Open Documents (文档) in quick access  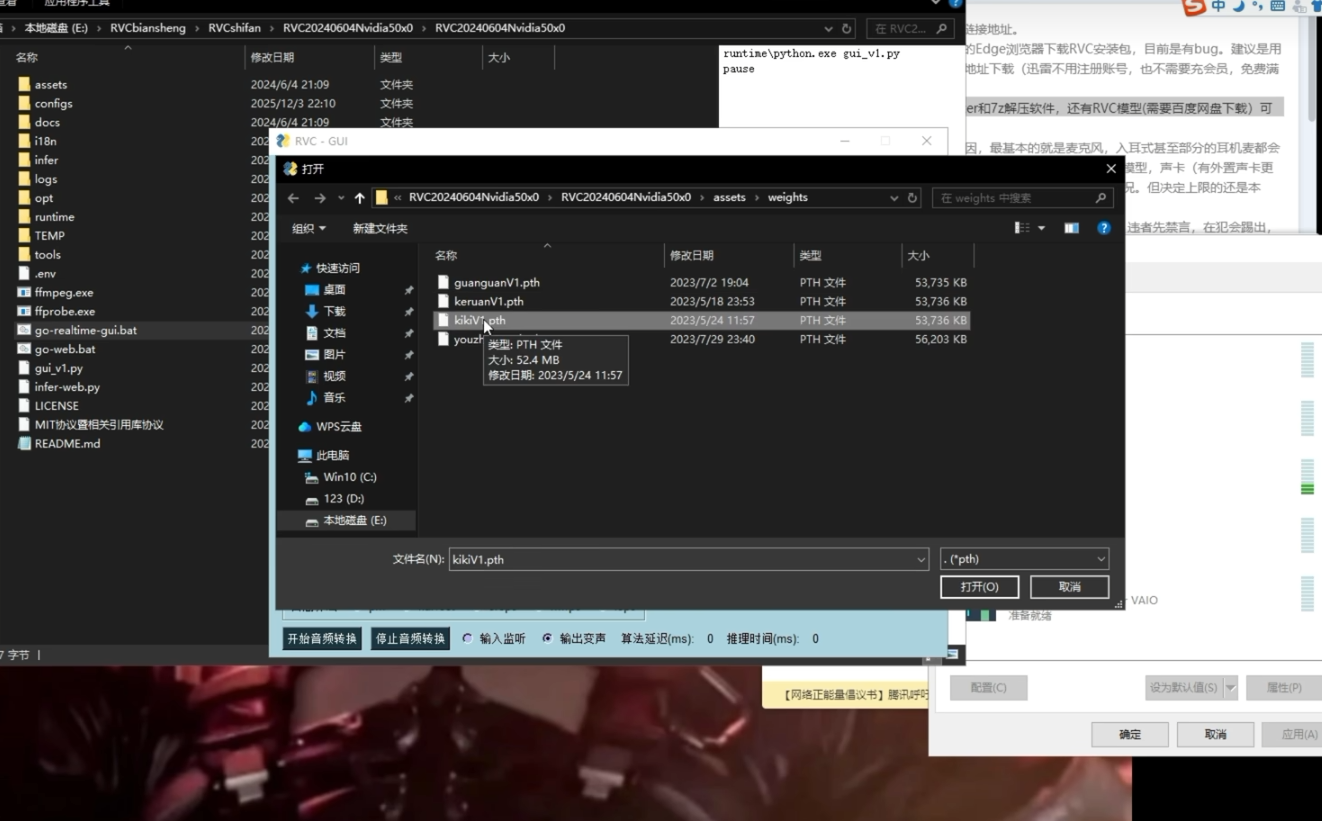[x=334, y=333]
